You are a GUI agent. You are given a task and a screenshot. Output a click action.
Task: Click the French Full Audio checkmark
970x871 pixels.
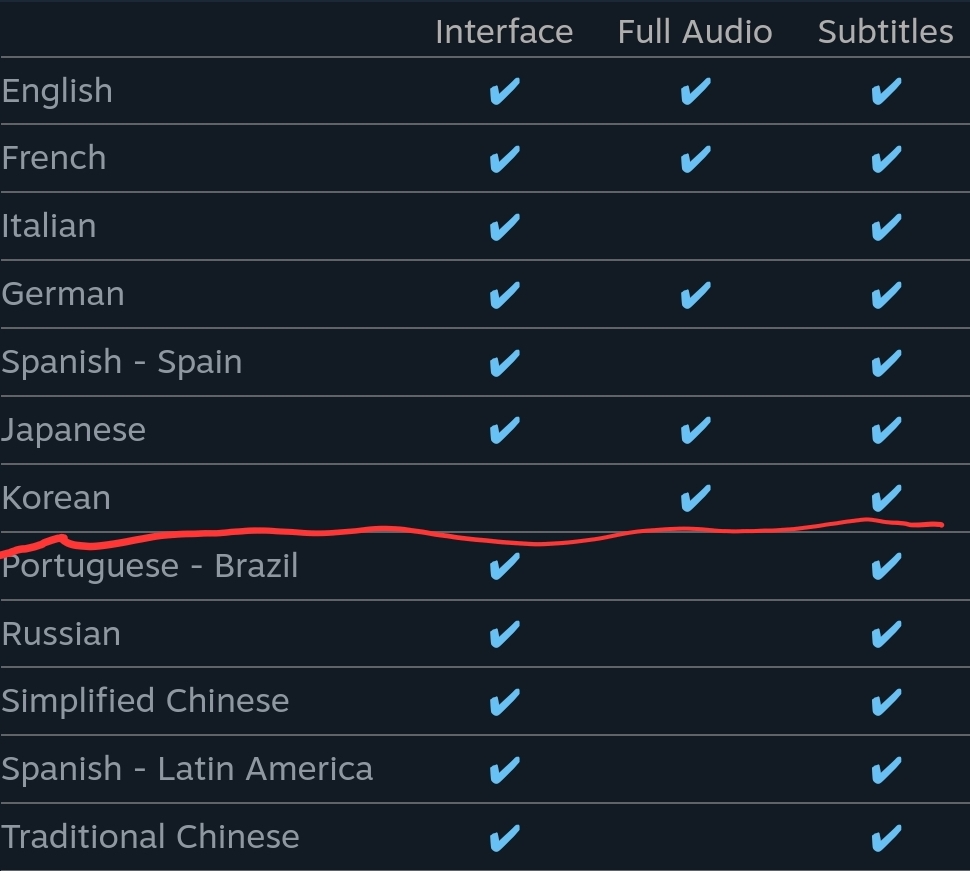pos(695,159)
